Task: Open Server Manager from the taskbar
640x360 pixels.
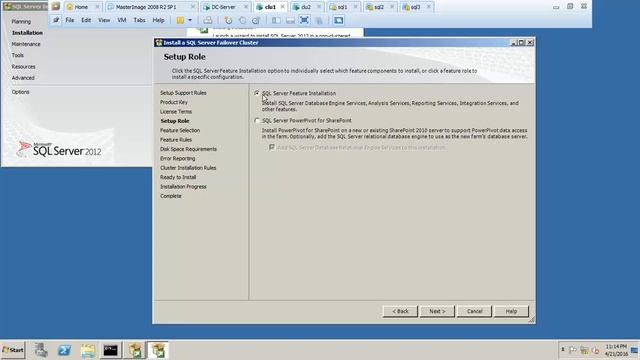Action: tap(41, 350)
